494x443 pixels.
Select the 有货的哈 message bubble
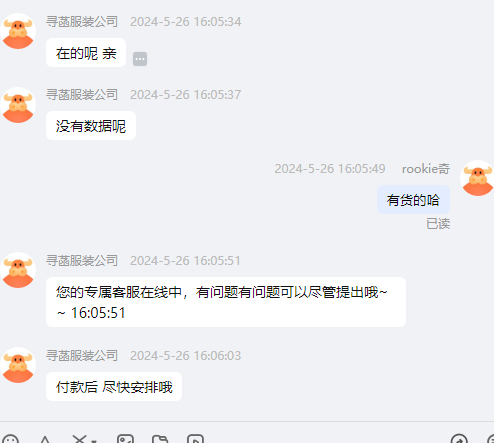coord(413,200)
